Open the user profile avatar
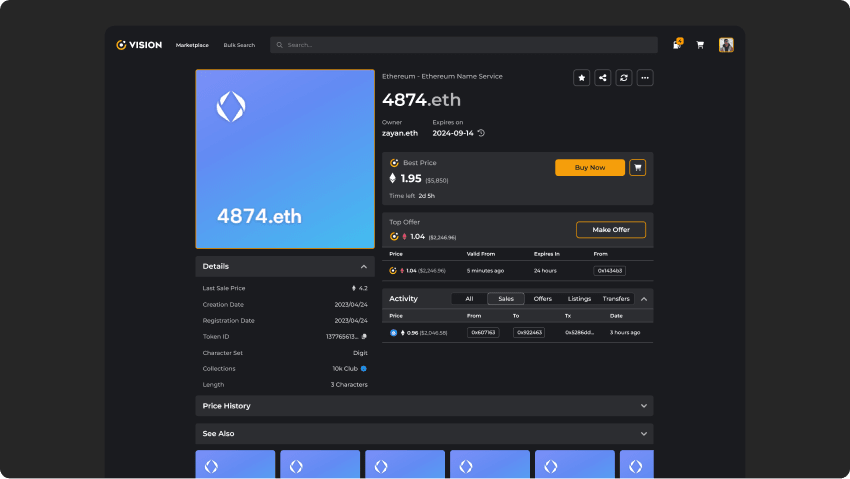850x479 pixels. coord(726,45)
